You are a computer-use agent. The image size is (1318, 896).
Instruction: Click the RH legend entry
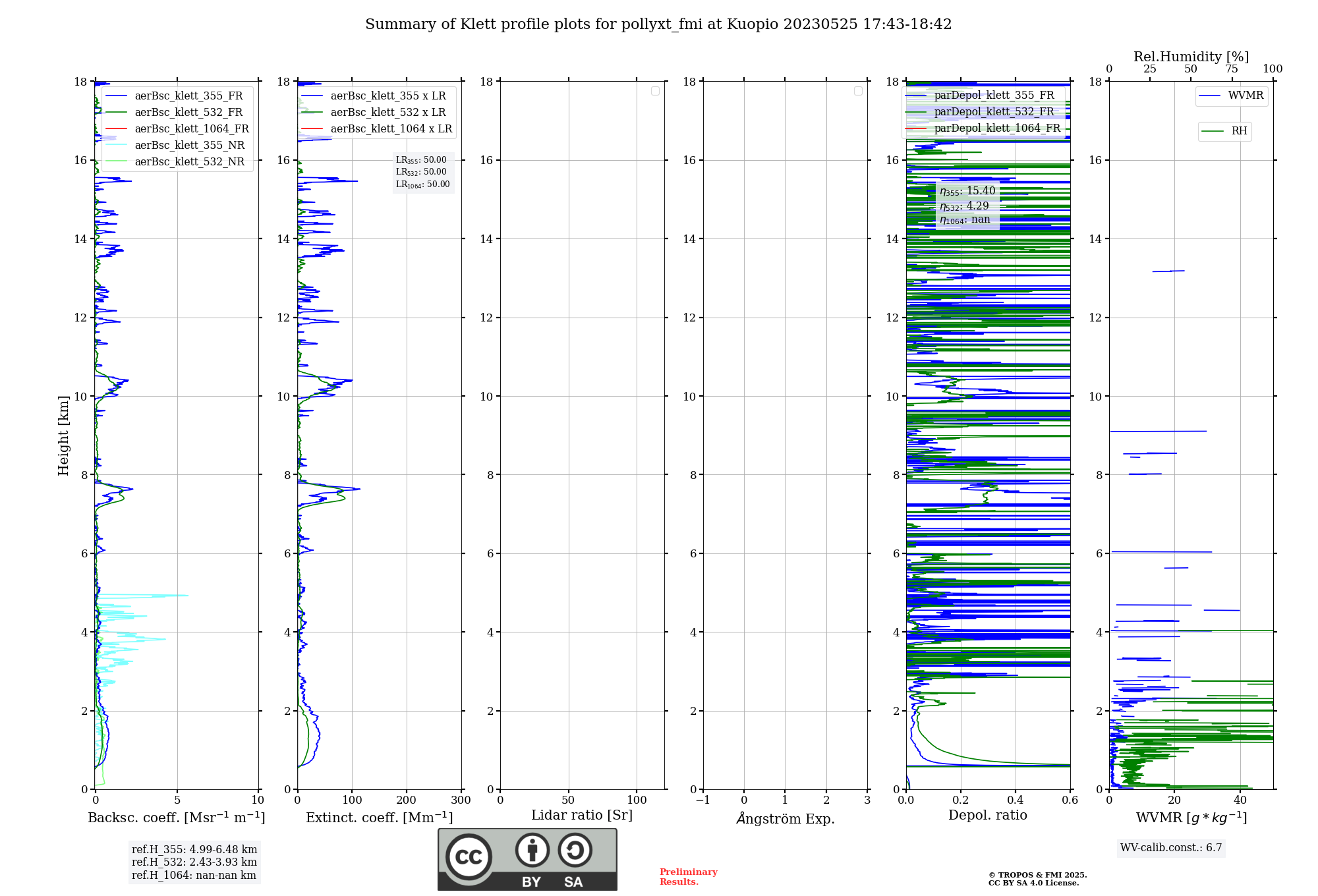point(1224,131)
